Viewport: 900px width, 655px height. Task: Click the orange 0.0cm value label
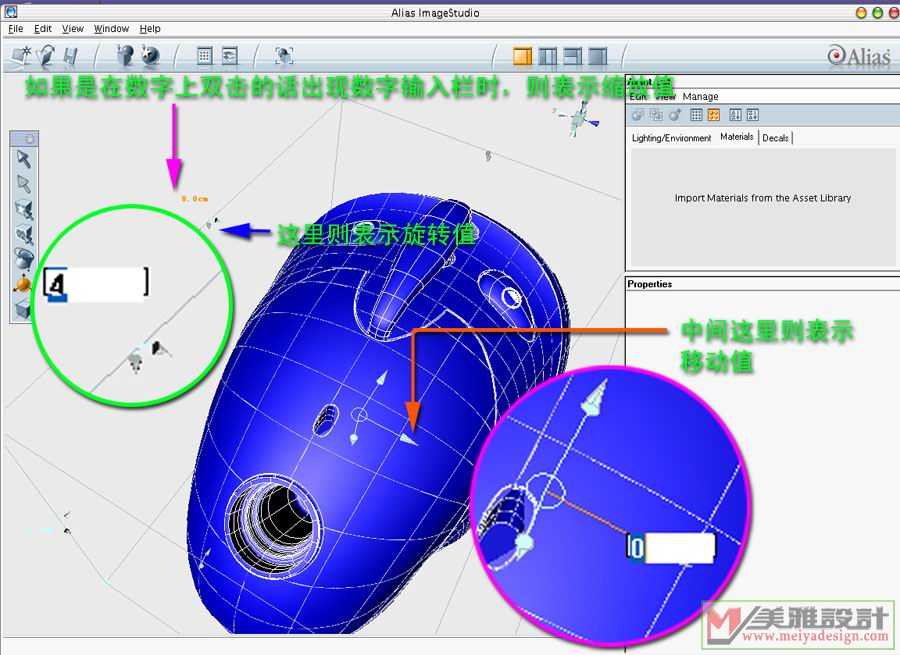click(195, 199)
